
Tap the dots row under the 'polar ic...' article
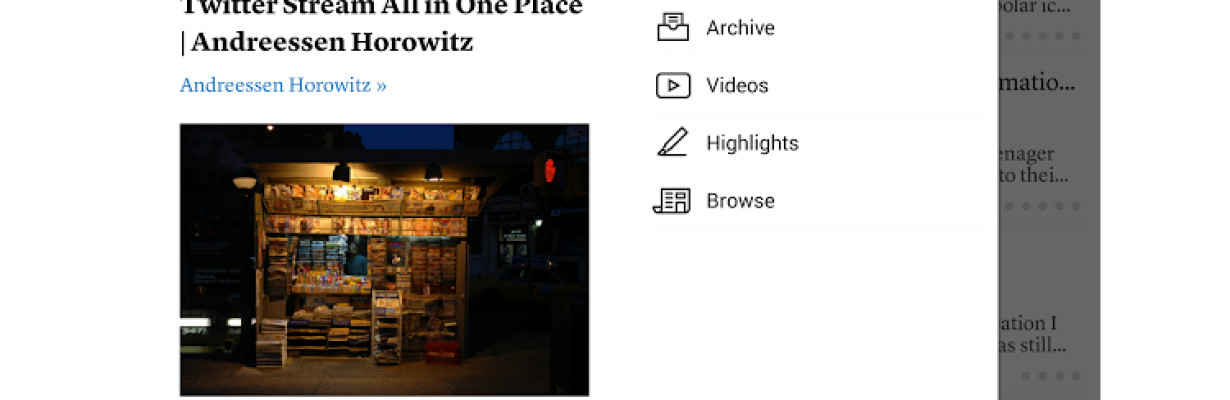(x=1045, y=36)
